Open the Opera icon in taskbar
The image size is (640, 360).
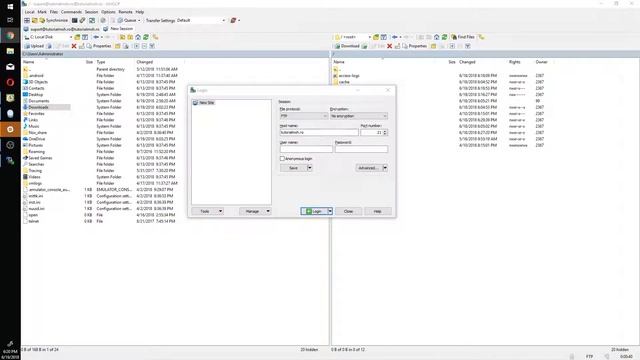tap(10, 82)
